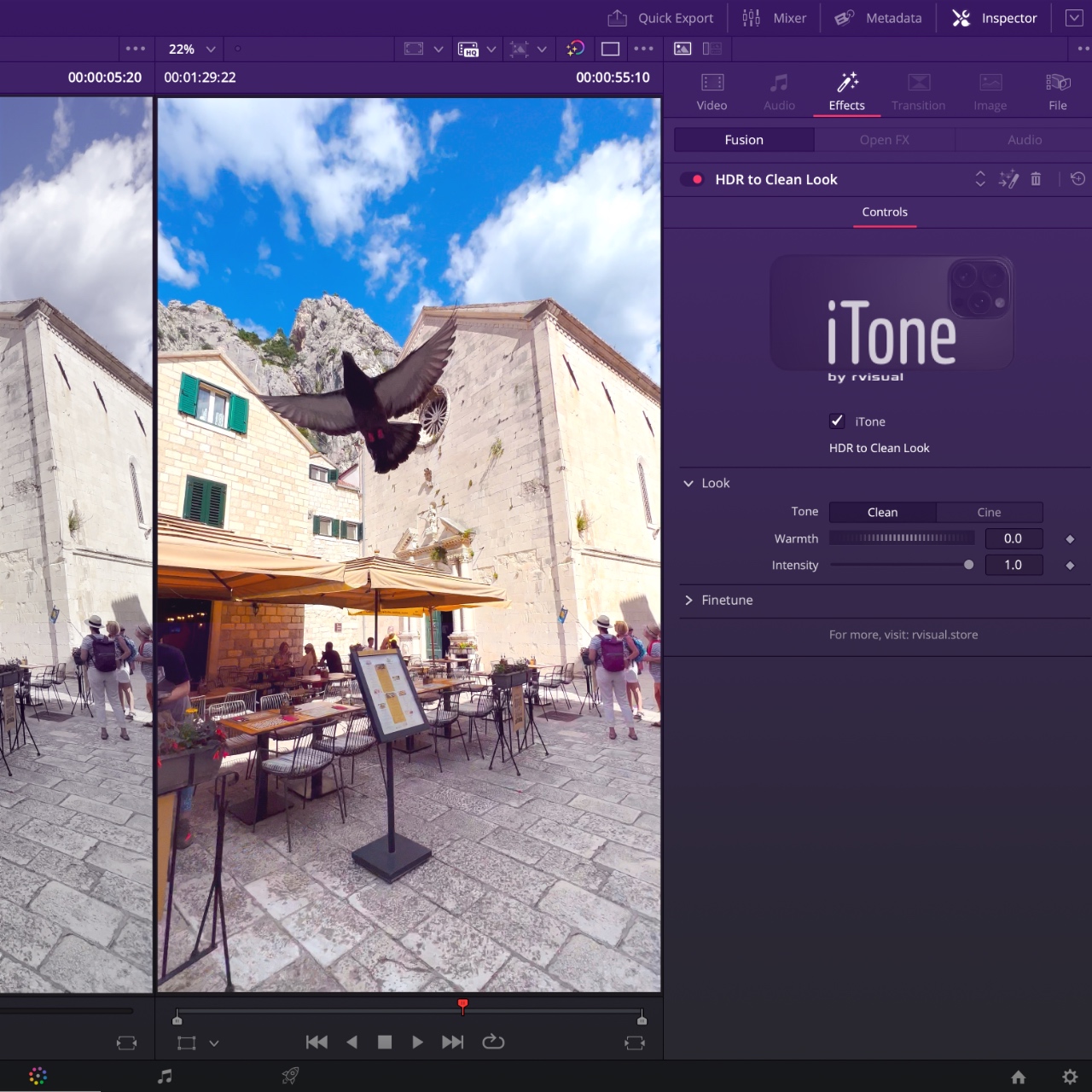Disable the HDR to Clean Look toggle
This screenshot has width=1092, height=1092.
pos(692,179)
